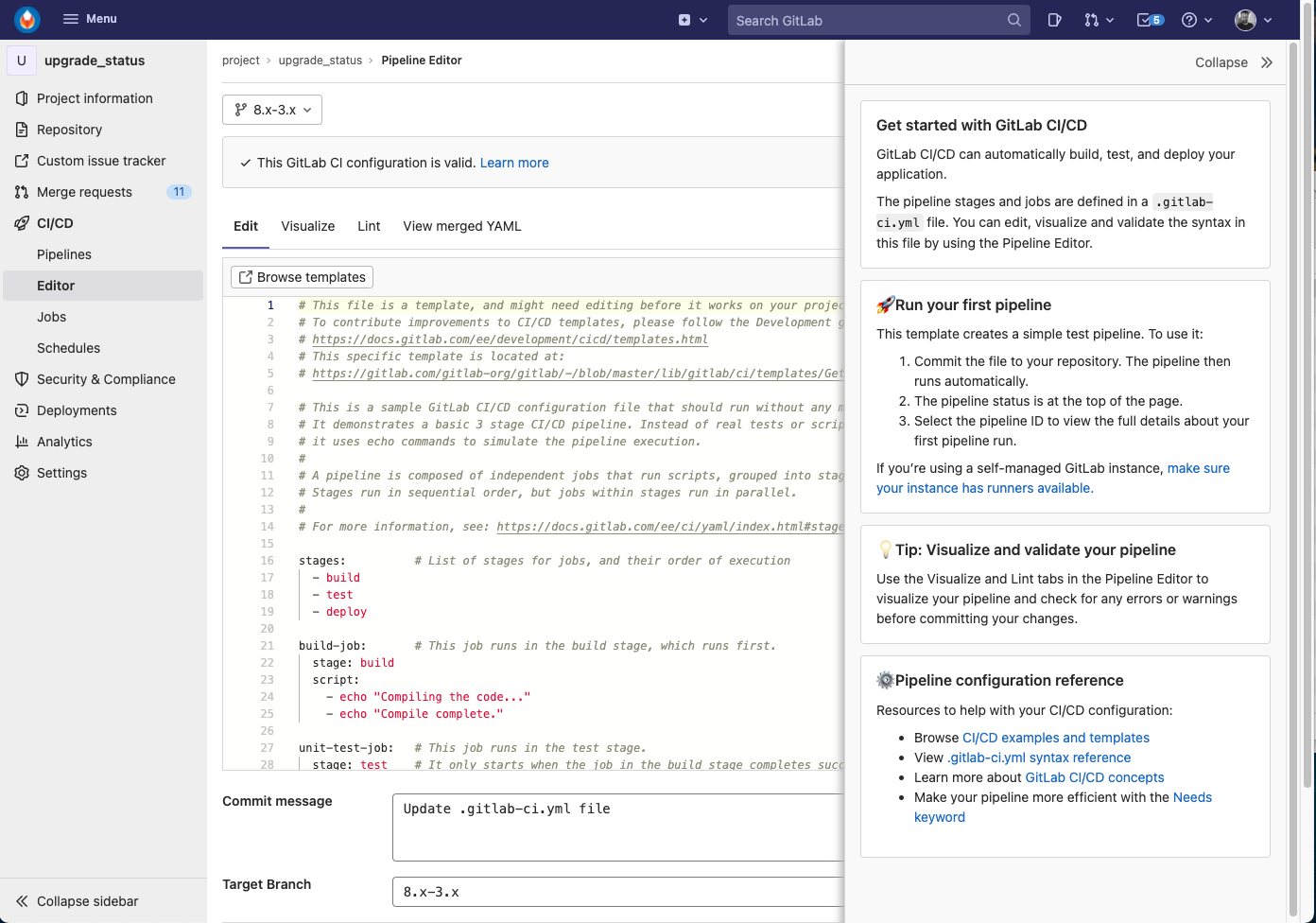Viewport: 1316px width, 923px height.
Task: Click the Settings gear icon in sidebar
Action: coord(22,473)
